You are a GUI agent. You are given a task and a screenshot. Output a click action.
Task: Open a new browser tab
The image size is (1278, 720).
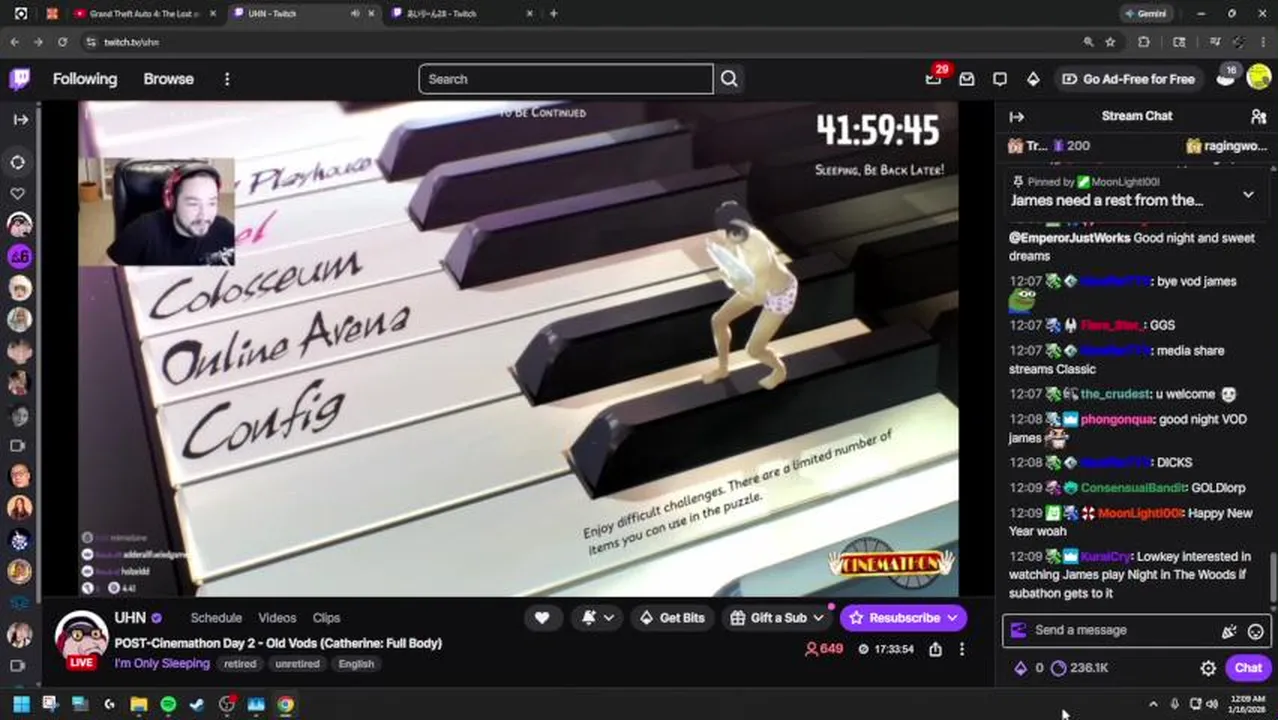(x=554, y=14)
